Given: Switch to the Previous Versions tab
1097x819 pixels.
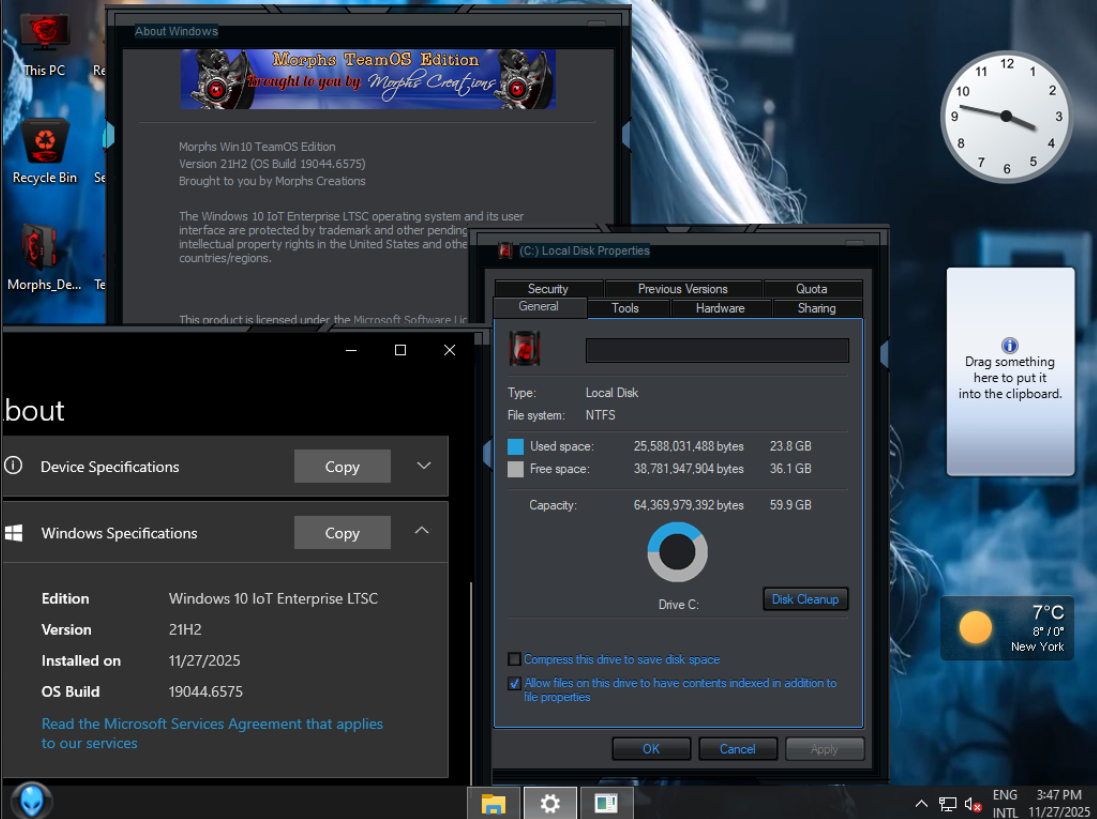Looking at the screenshot, I should coord(682,289).
